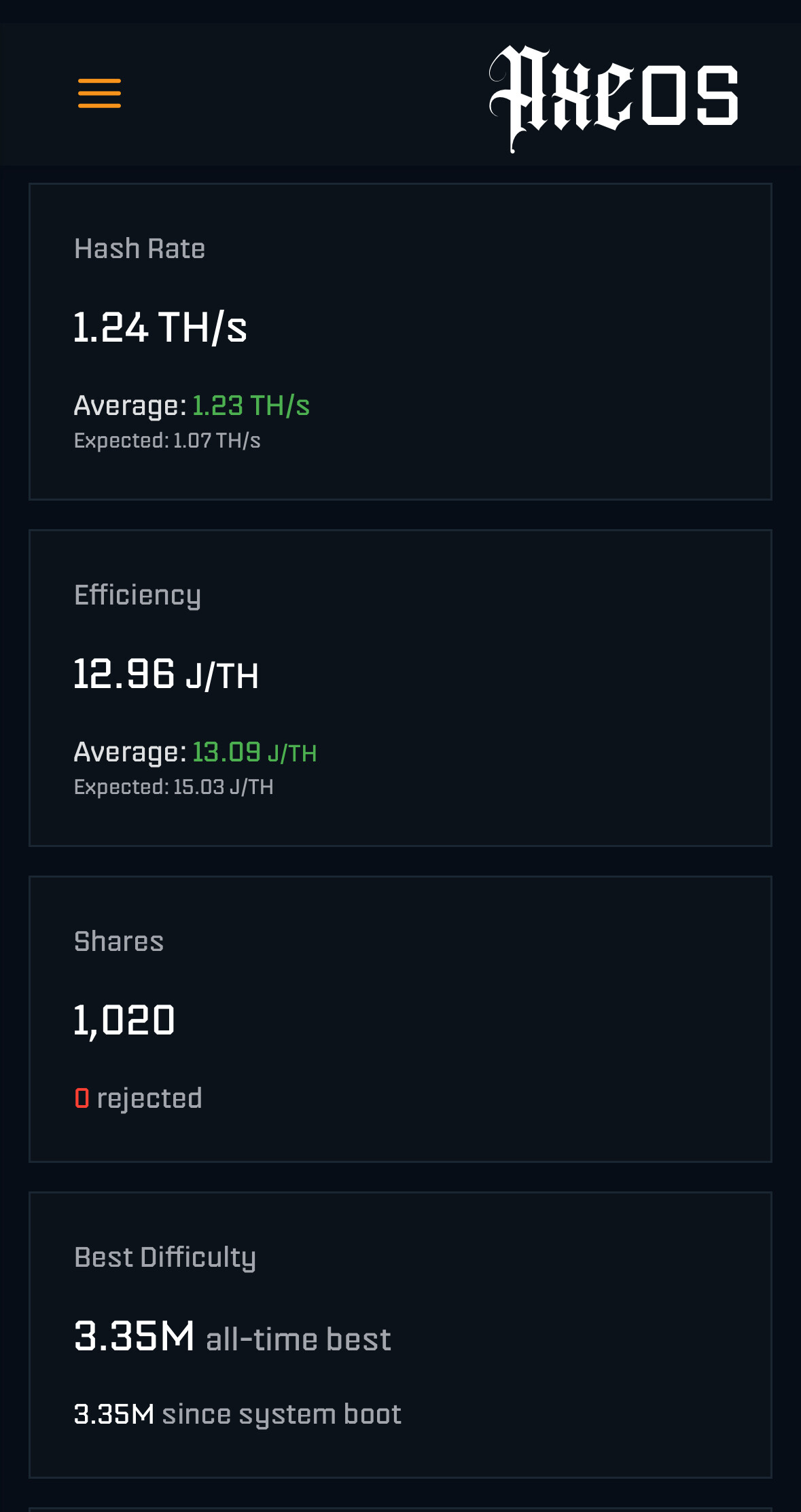Click the Efficiency card heading
The image size is (801, 1512).
137,596
